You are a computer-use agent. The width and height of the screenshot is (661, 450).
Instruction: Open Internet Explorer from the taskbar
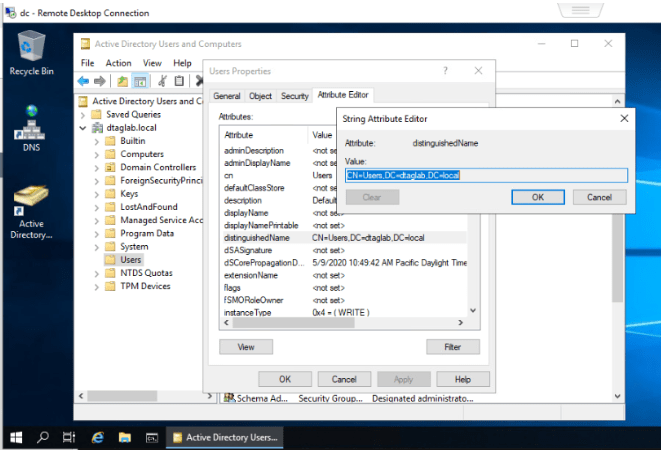tap(98, 437)
